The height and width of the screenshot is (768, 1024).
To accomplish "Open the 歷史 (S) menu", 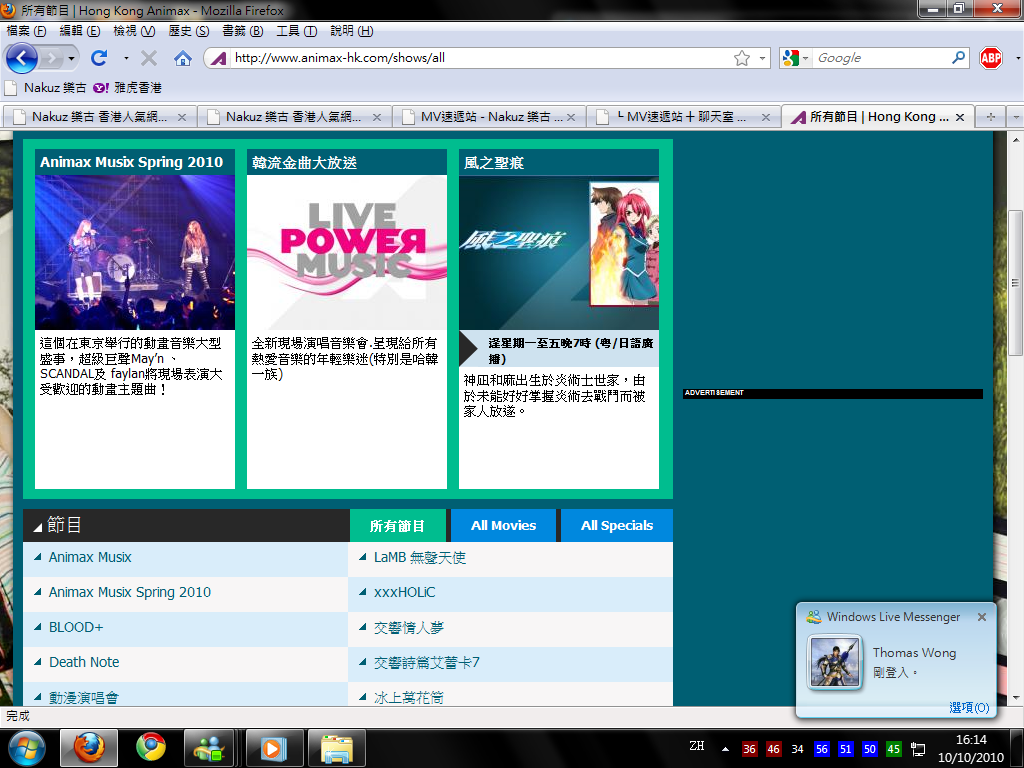I will [188, 31].
